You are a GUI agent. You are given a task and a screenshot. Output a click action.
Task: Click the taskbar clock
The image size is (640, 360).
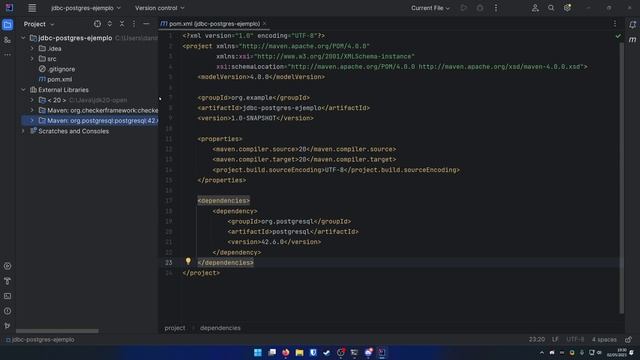616,353
